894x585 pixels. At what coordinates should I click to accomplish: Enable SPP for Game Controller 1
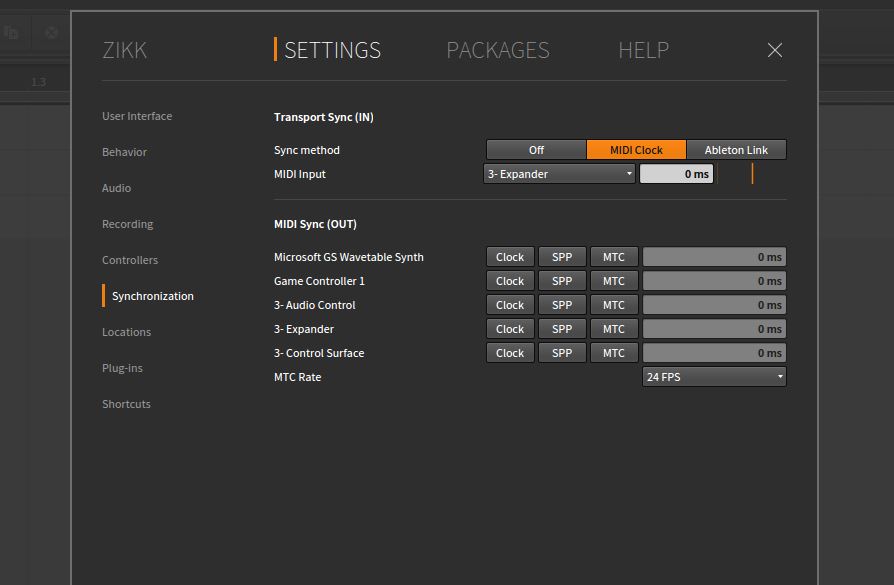(x=562, y=281)
